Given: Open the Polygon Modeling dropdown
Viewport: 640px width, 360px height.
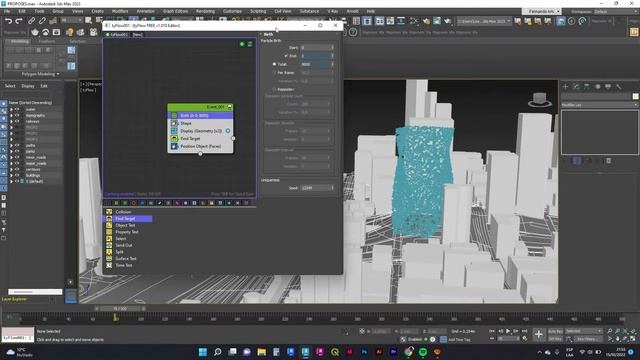Looking at the screenshot, I should pyautogui.click(x=40, y=74).
